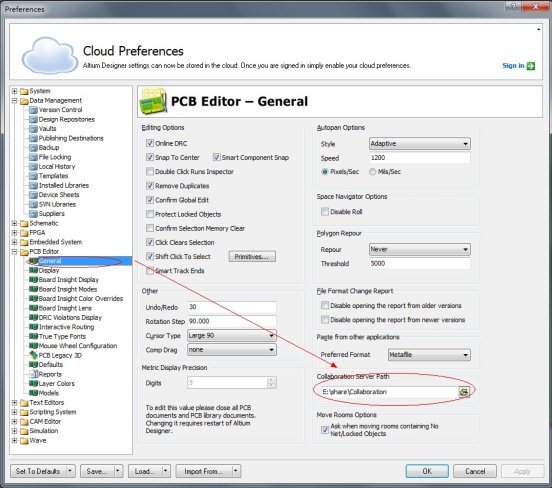The width and height of the screenshot is (552, 488).
Task: Click the PCB Display page icon
Action: (33, 270)
